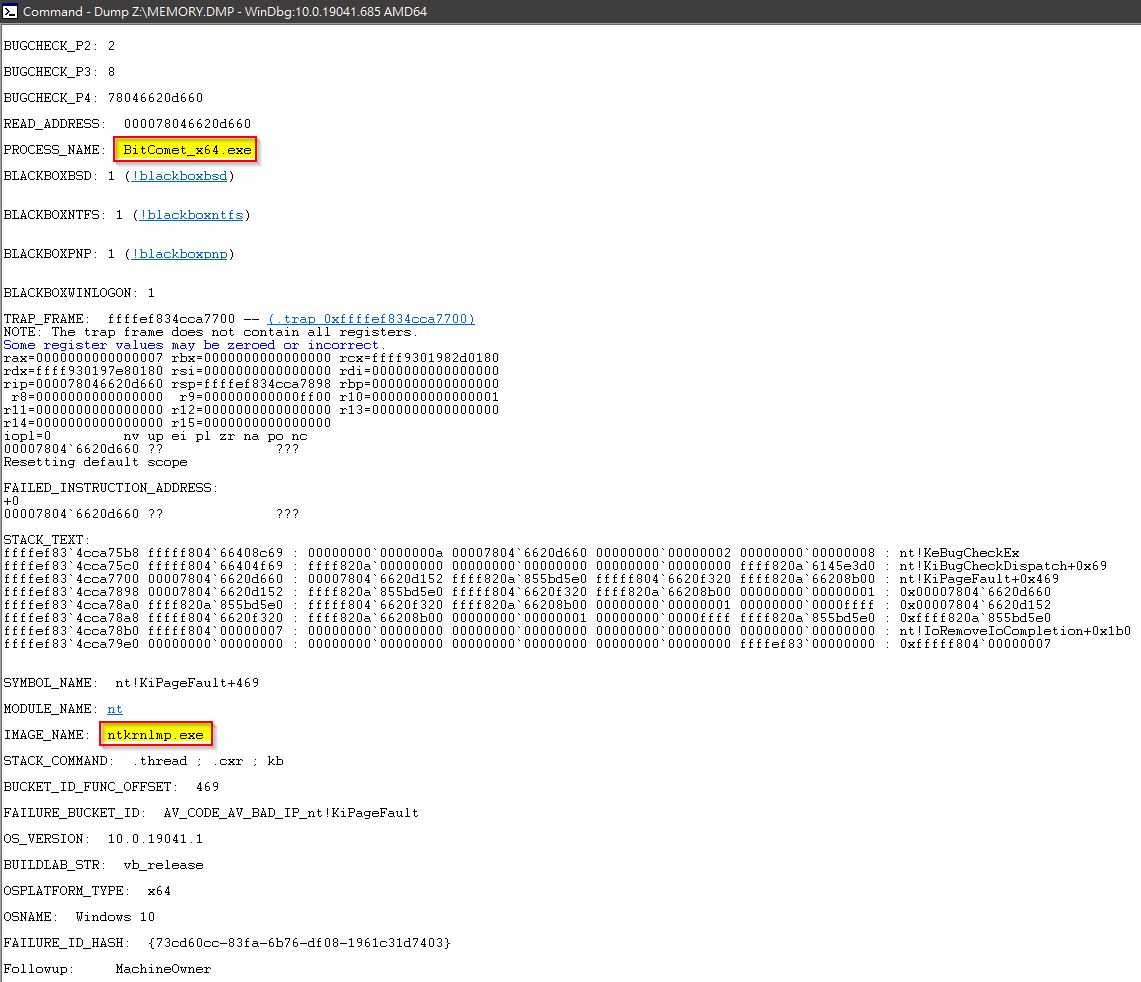Open the nt link beside MODULE_NAME

115,709
